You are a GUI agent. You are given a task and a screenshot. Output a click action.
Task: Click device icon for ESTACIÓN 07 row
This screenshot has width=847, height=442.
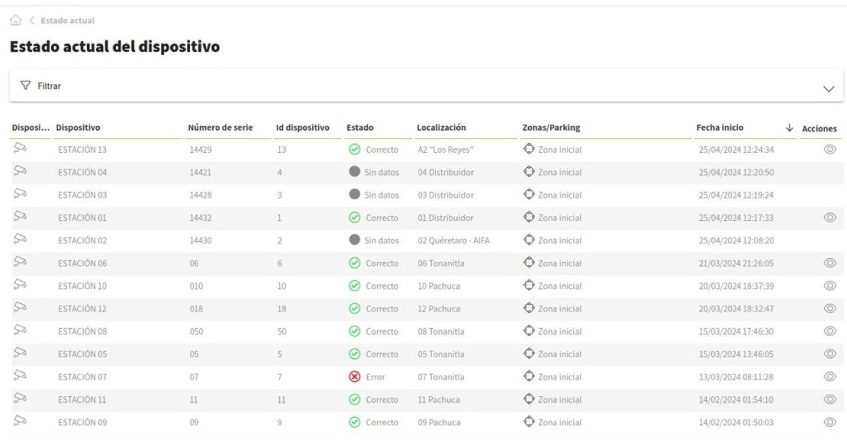pyautogui.click(x=18, y=375)
